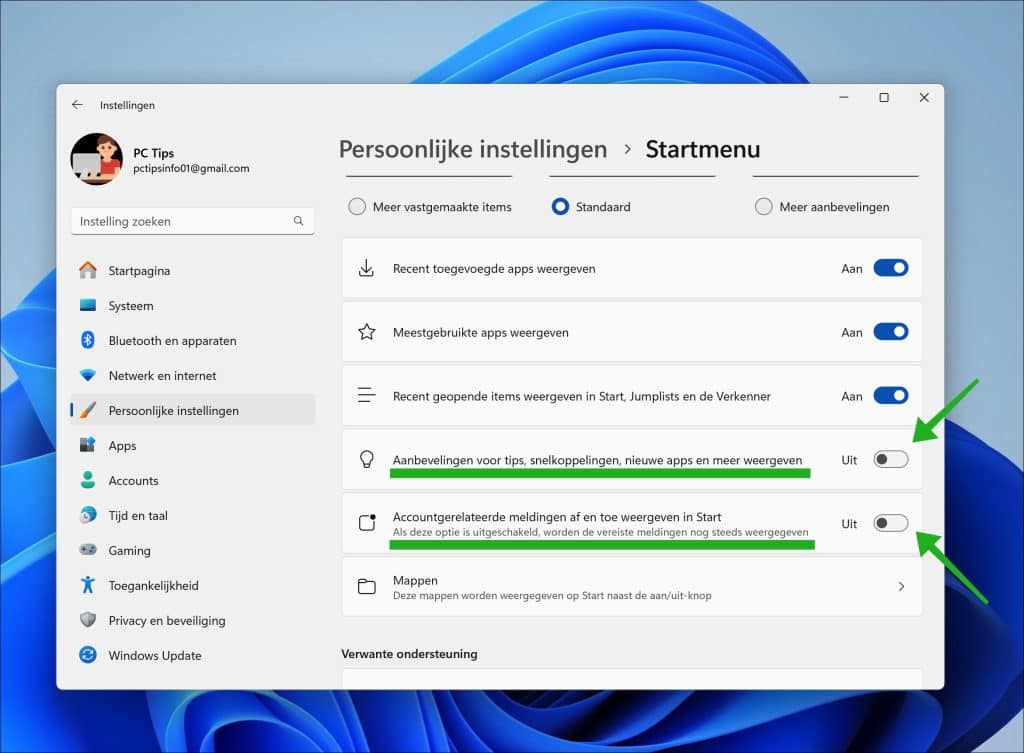Click the Persoonlijke instellingen brush icon
Screen dimensions: 1024x753
(88, 410)
